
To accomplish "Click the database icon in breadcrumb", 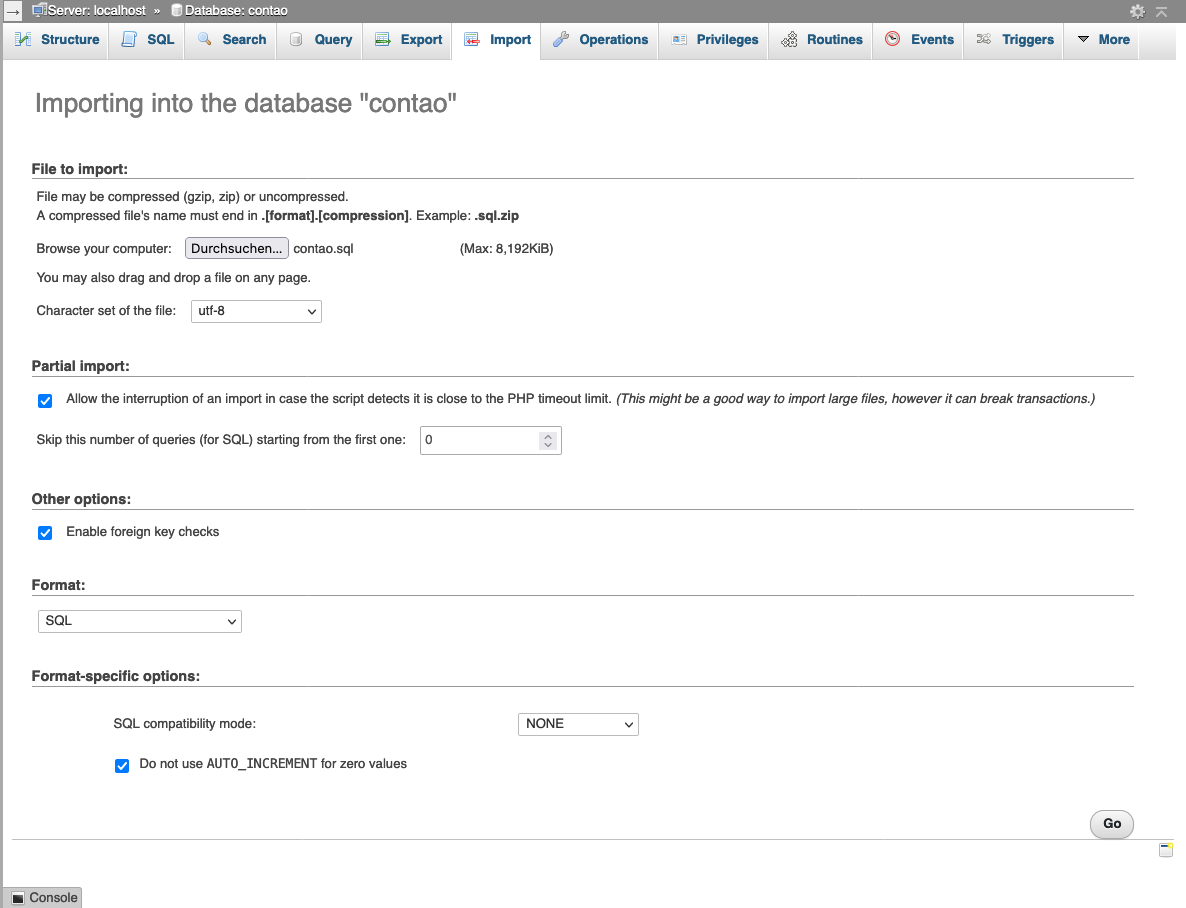I will (177, 11).
